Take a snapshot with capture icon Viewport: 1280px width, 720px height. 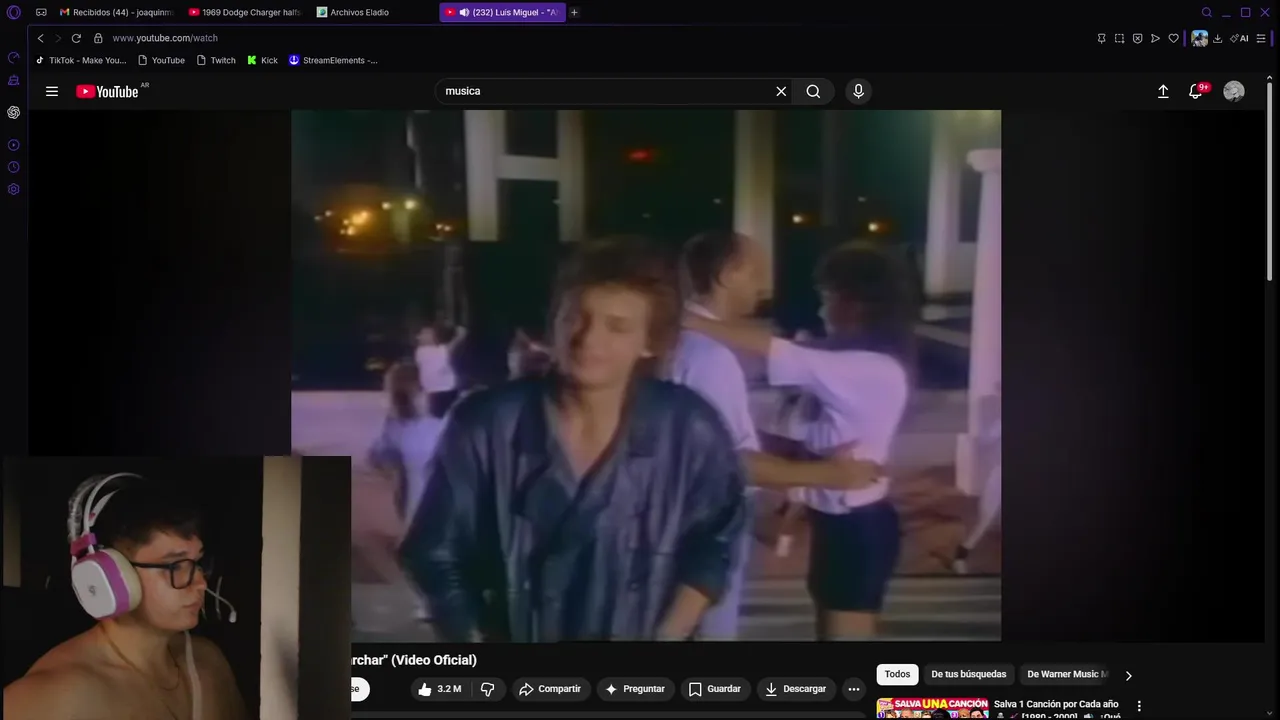pyautogui.click(x=1120, y=38)
